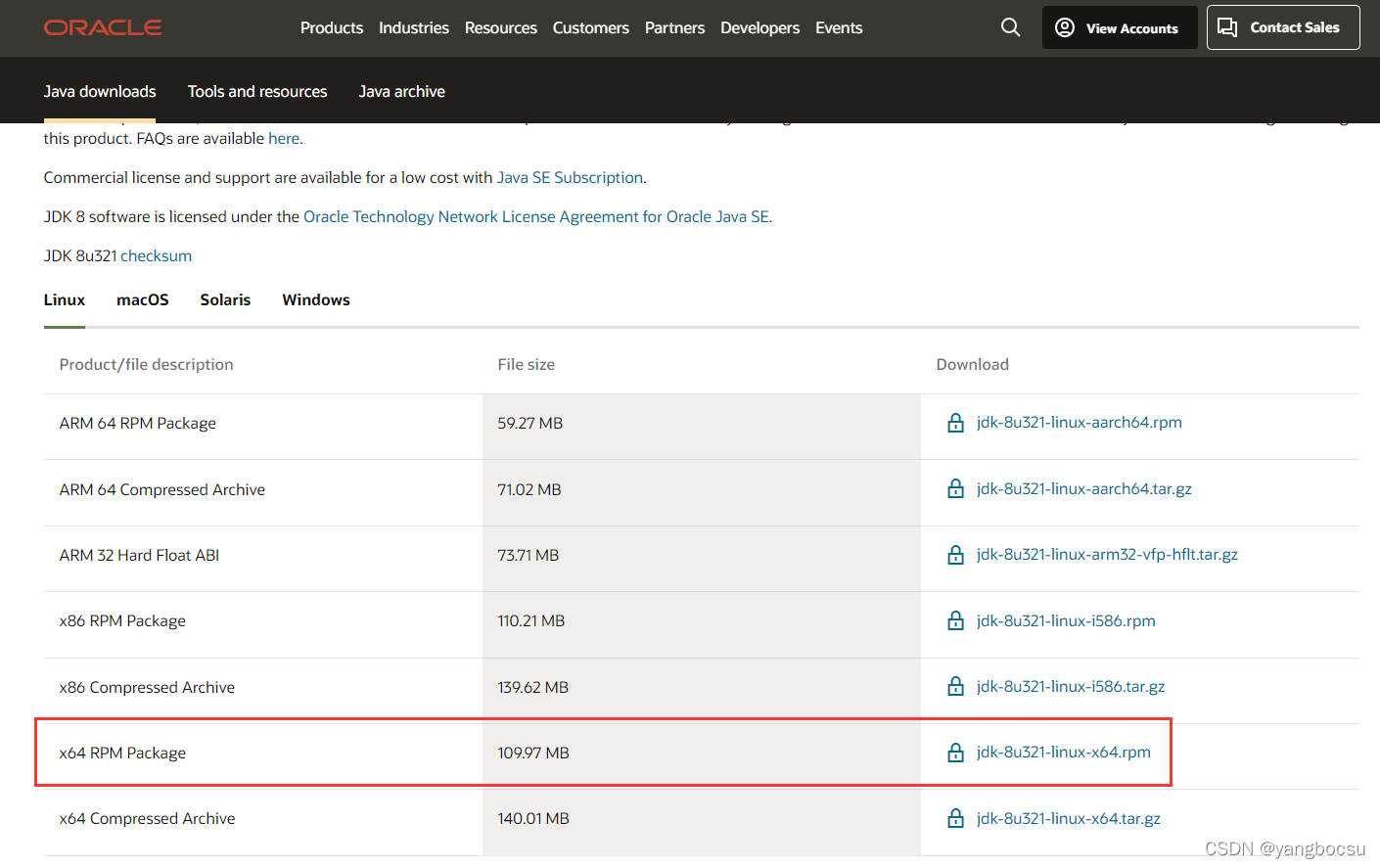The image size is (1380, 868).
Task: Switch to the Windows tab
Action: pos(316,299)
